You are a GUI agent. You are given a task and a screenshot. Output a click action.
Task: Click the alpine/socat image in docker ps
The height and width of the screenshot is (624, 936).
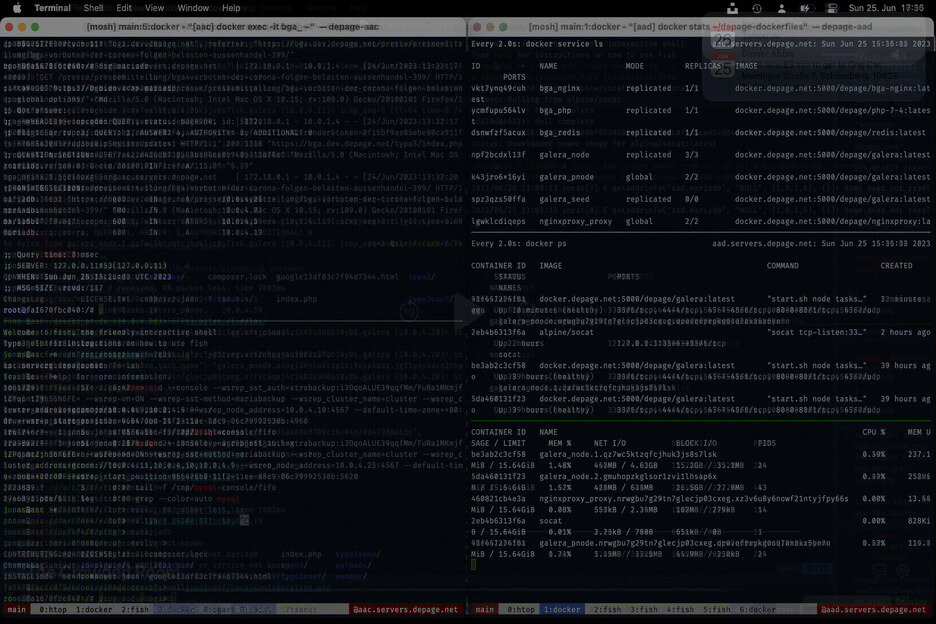tap(566, 333)
